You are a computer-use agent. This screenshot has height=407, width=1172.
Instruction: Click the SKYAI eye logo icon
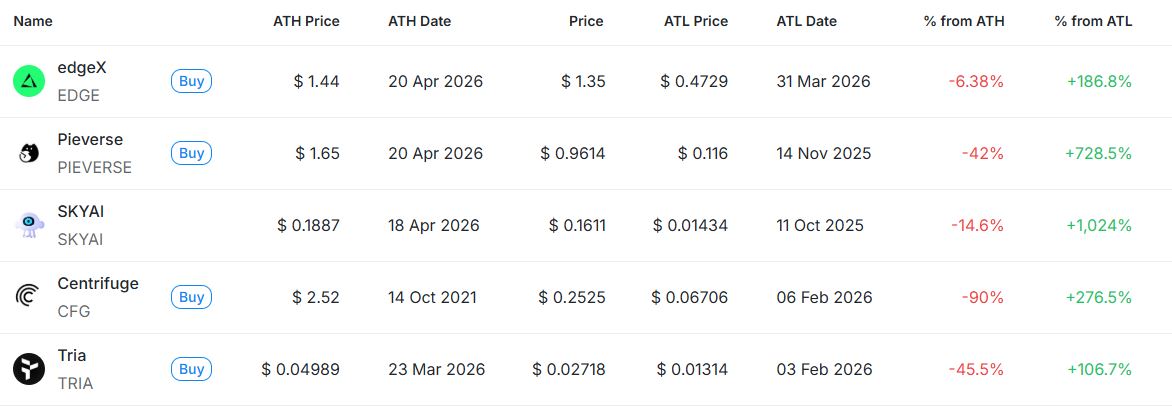point(29,225)
